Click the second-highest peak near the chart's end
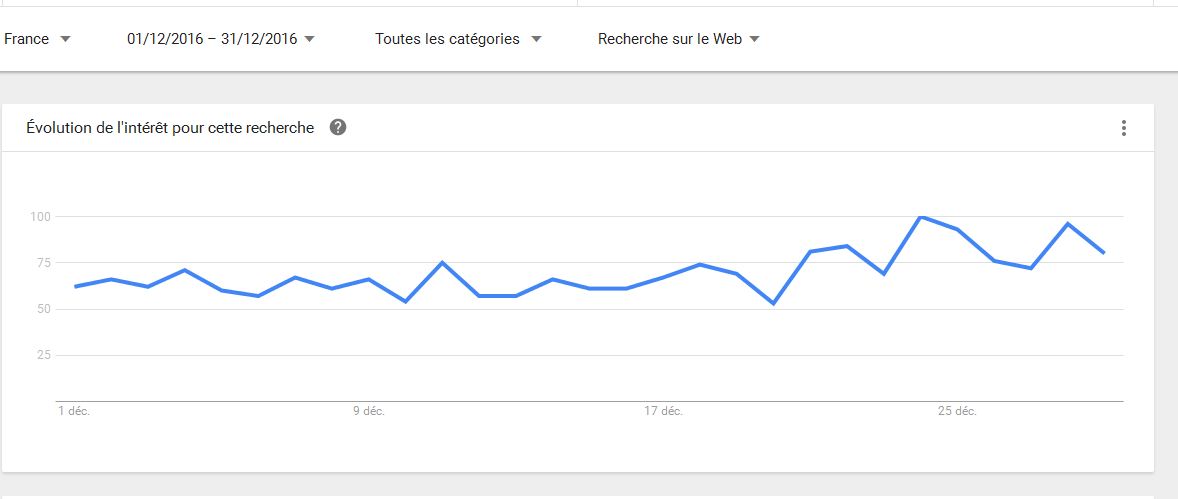Screen dimensions: 1178x499 [x=1068, y=224]
